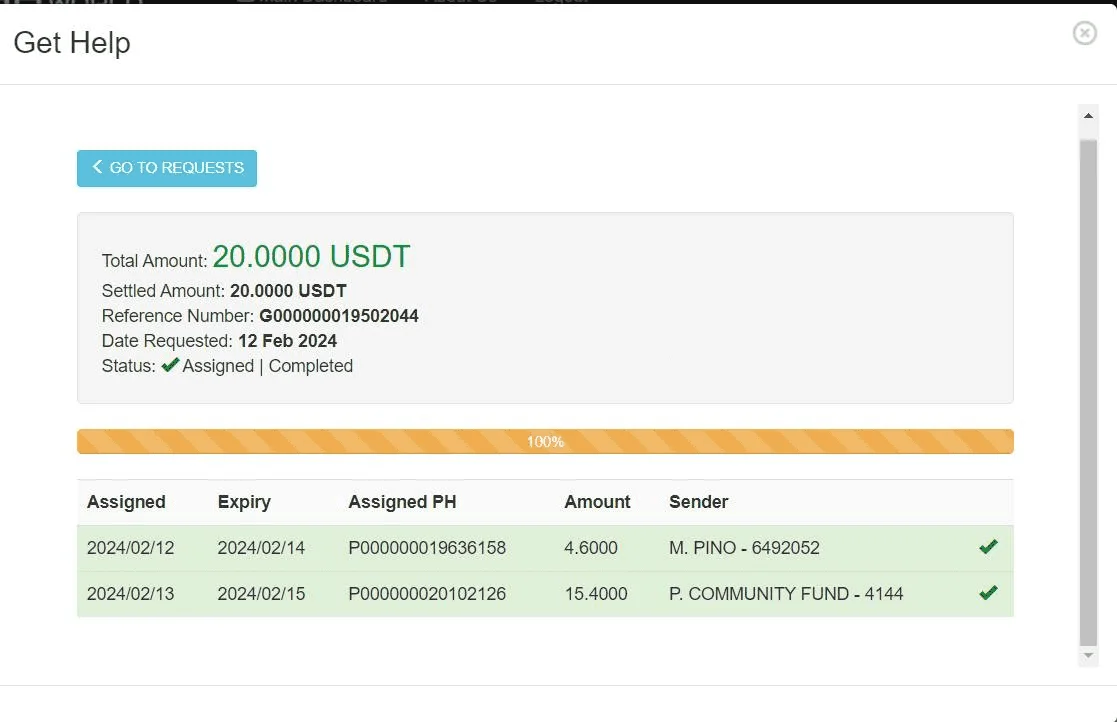Click the green status checkmark beside Assigned
The height and width of the screenshot is (722, 1117).
click(x=170, y=365)
